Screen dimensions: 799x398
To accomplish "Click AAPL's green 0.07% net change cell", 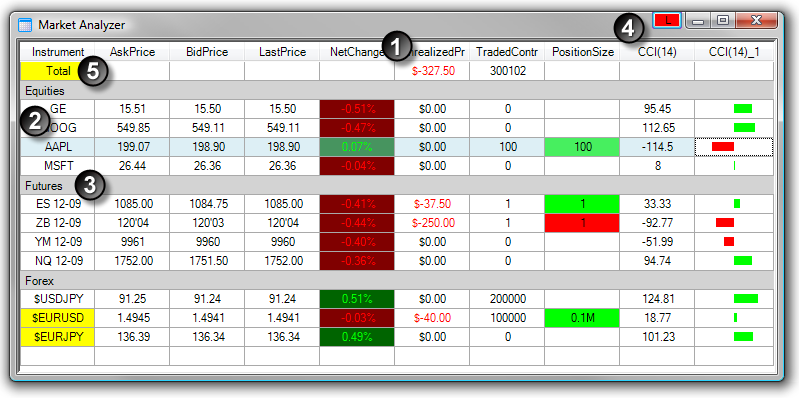I will (357, 147).
